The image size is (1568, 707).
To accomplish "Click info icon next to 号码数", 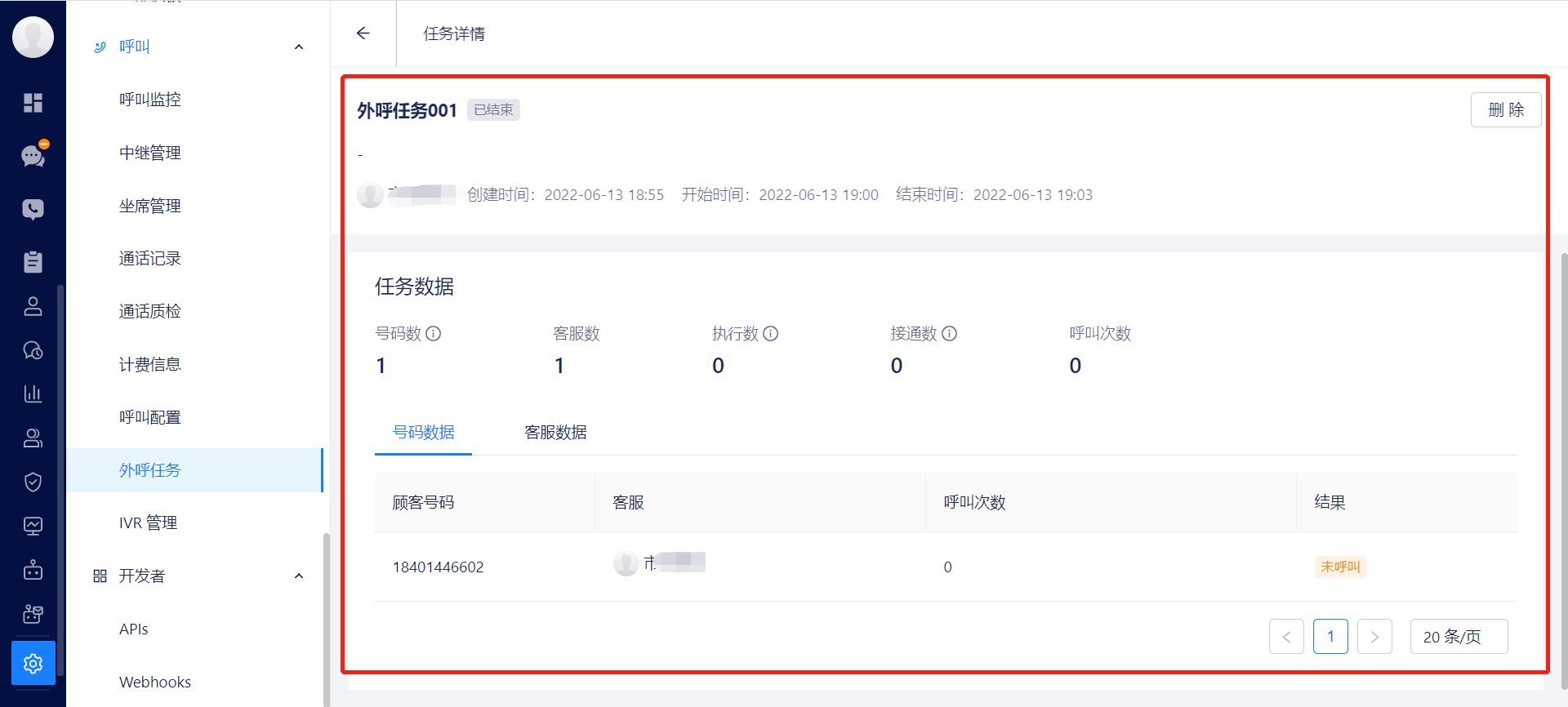I will pyautogui.click(x=434, y=333).
